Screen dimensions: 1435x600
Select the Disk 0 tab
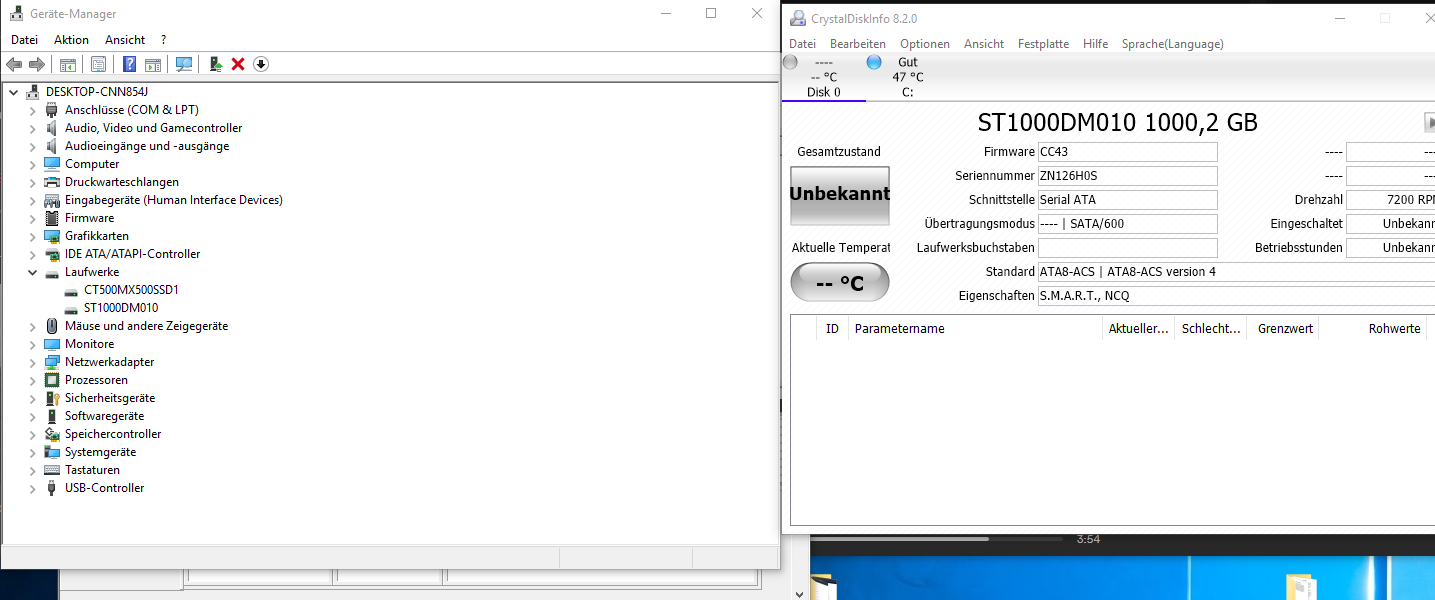(x=823, y=77)
